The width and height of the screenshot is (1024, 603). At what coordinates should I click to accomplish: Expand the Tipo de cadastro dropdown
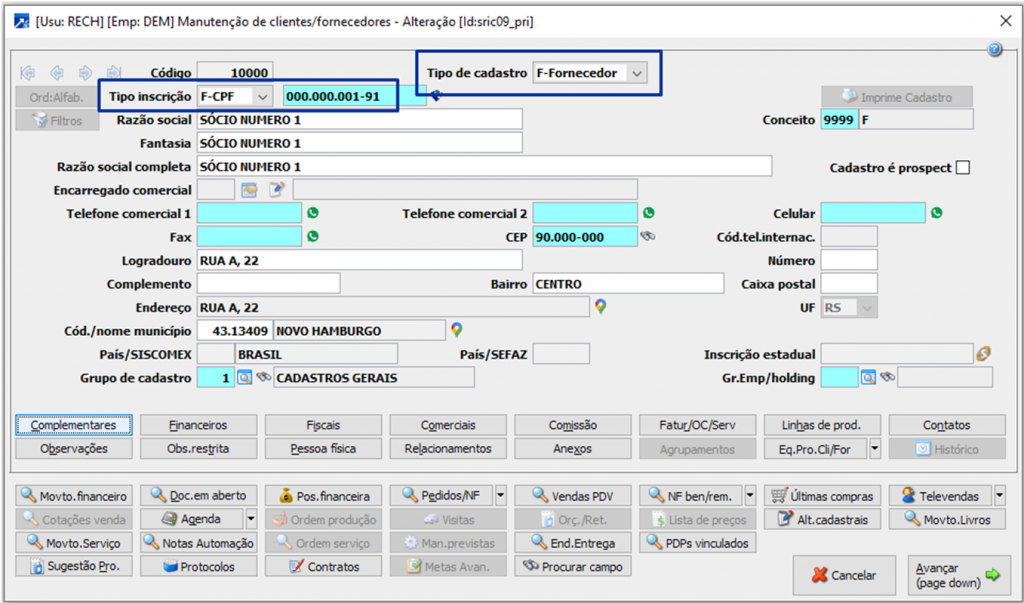(637, 73)
